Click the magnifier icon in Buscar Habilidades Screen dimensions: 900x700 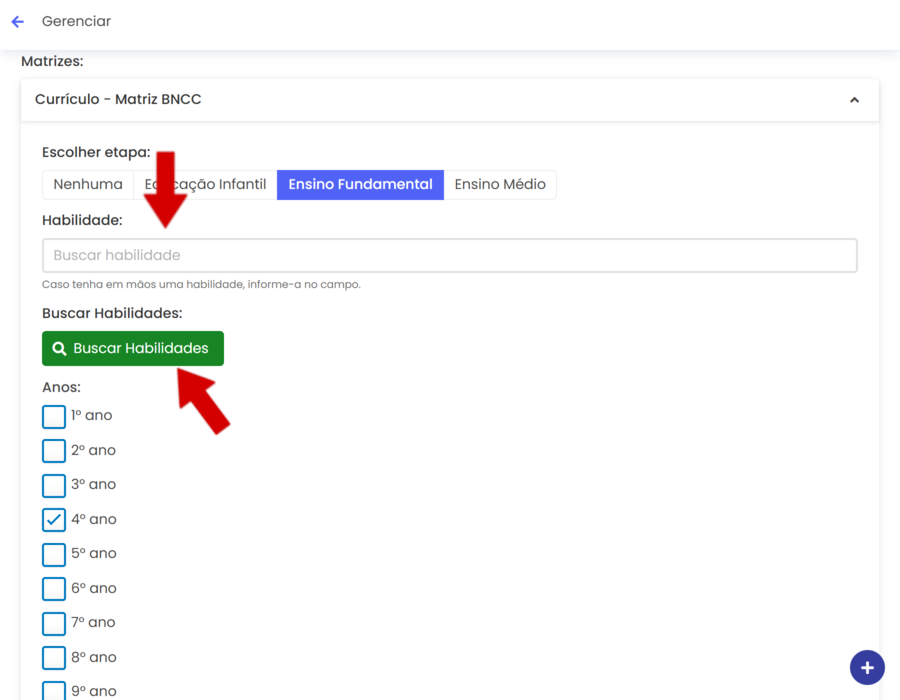coord(59,349)
